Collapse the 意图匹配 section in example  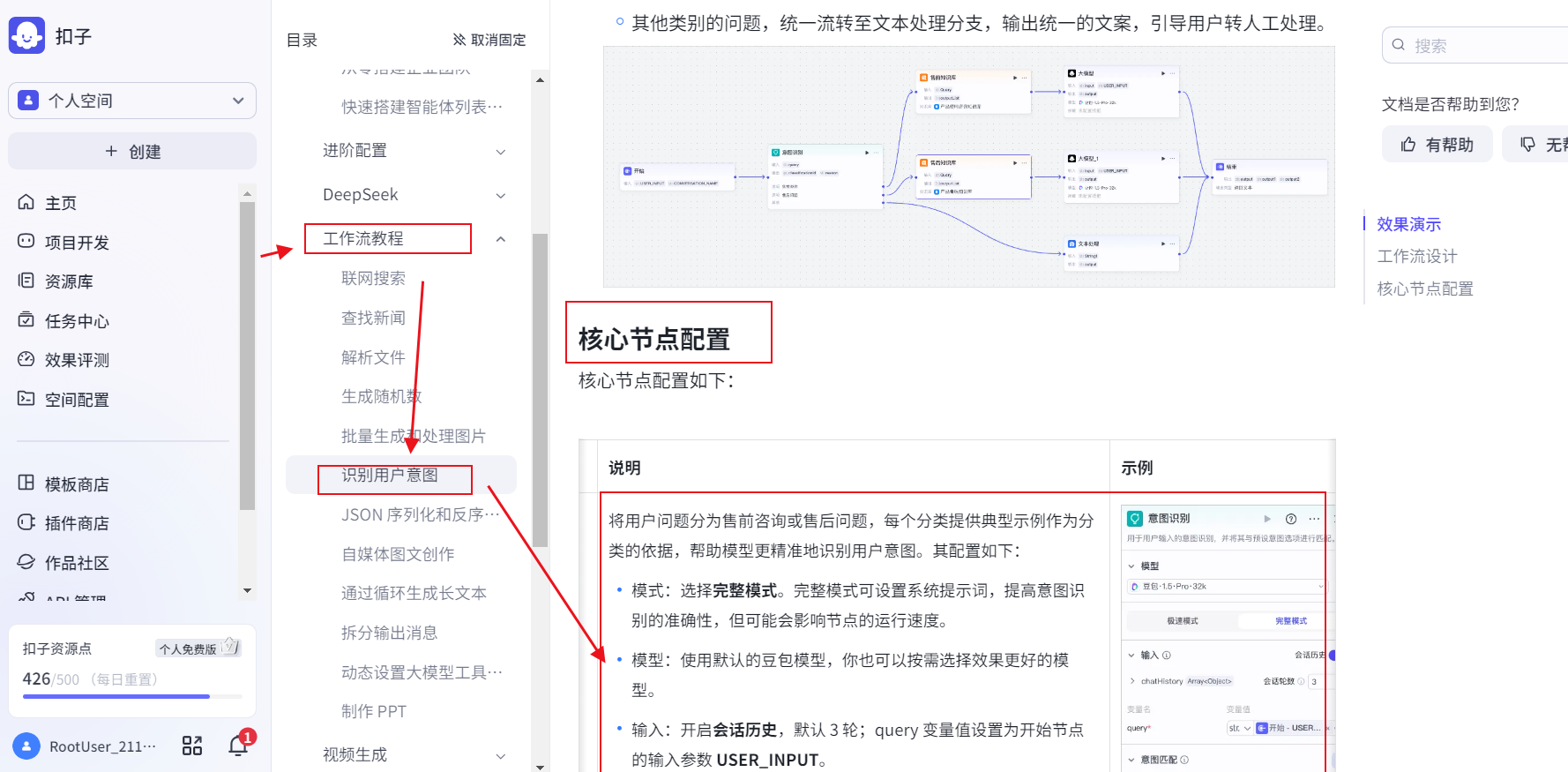pyautogui.click(x=1131, y=760)
